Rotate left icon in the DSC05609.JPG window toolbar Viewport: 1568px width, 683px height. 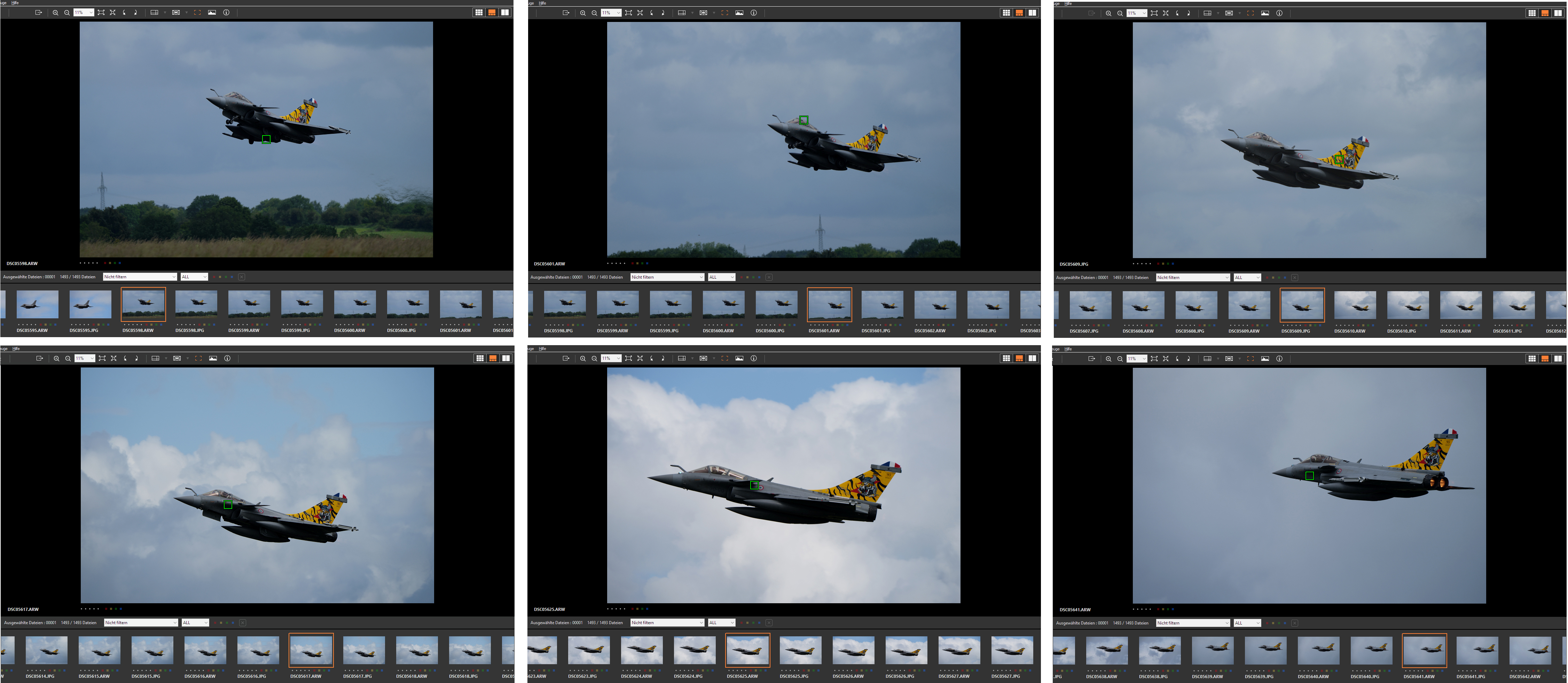pos(1177,13)
